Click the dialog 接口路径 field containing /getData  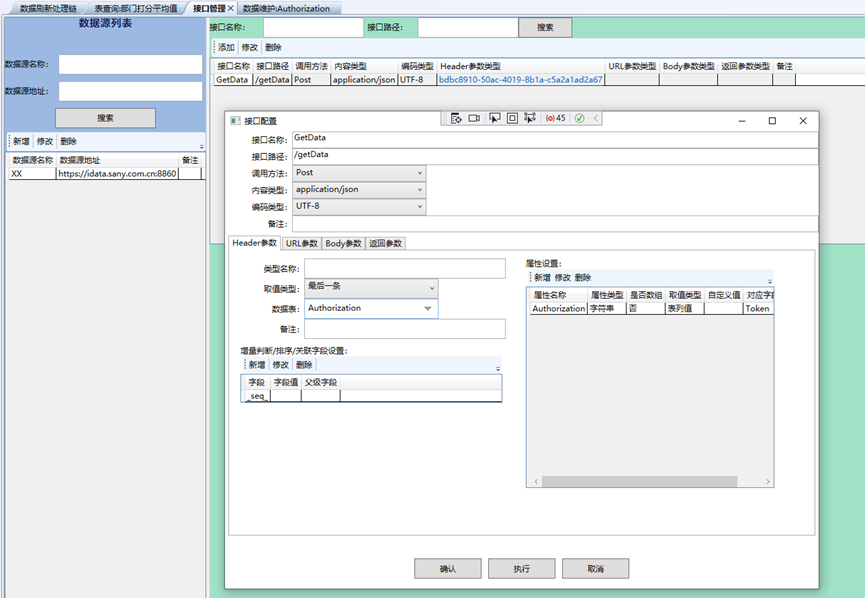(x=555, y=156)
